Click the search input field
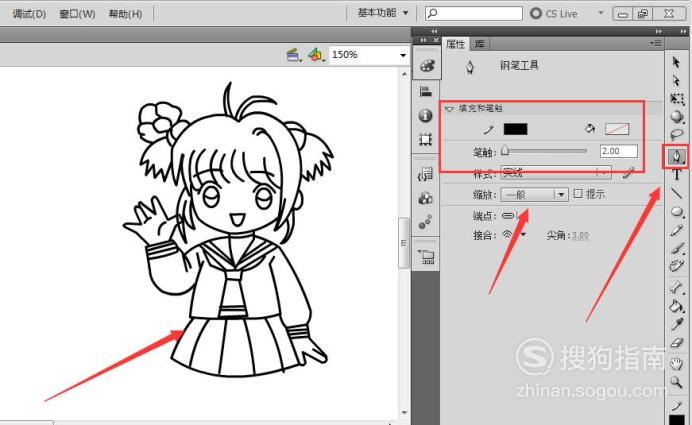Viewport: 692px width, 425px height. click(474, 14)
